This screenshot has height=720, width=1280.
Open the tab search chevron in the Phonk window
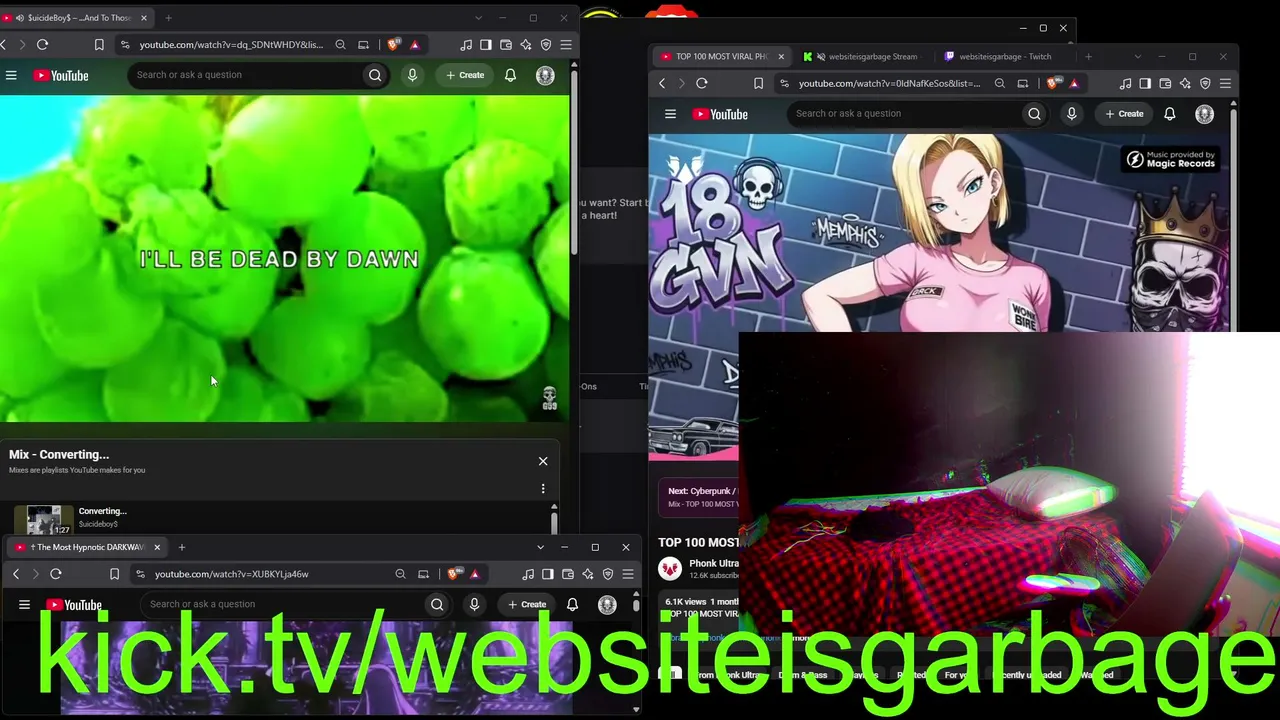(x=1137, y=57)
